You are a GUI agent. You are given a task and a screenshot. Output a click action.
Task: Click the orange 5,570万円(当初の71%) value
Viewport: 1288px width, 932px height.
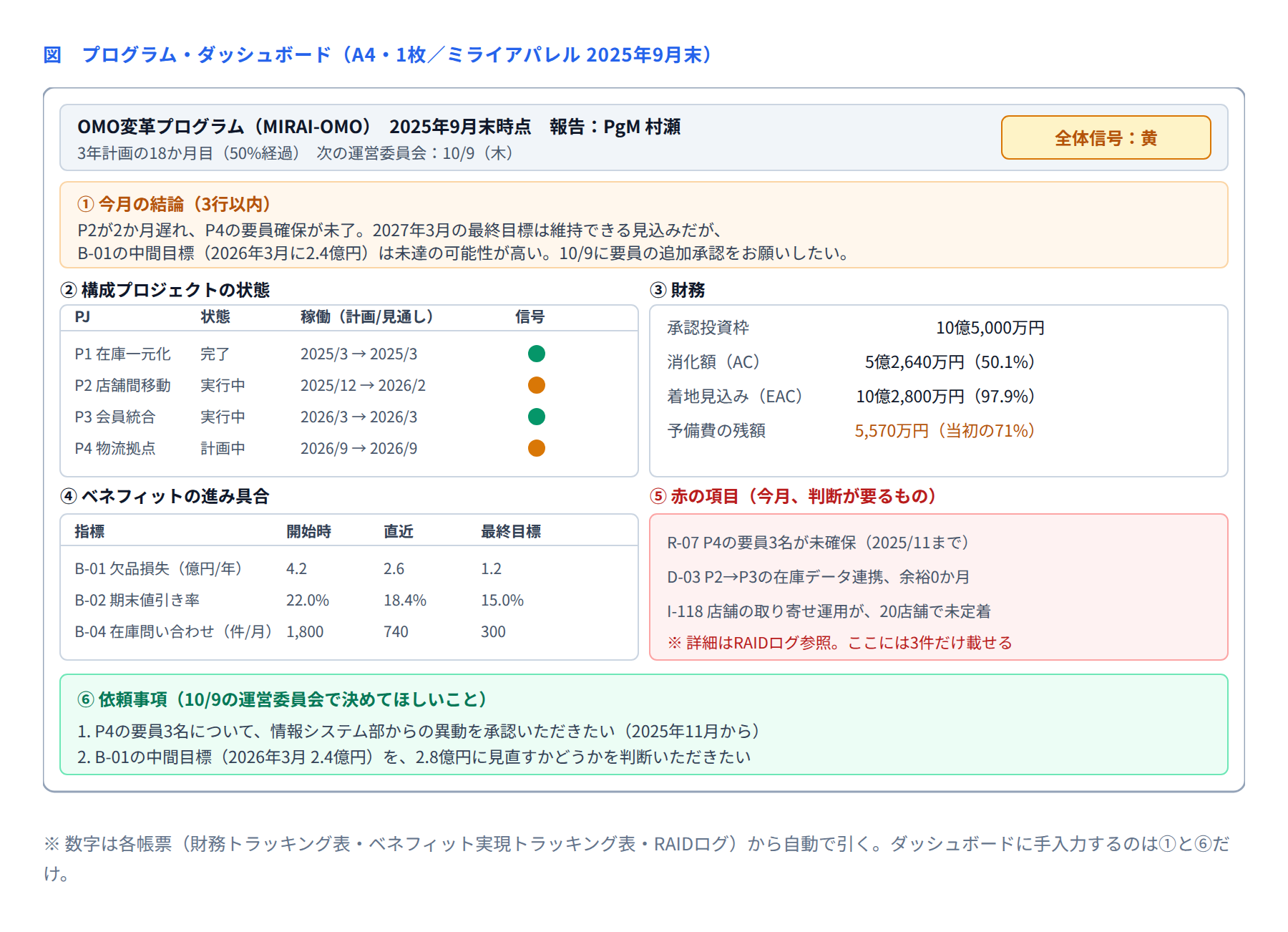[945, 431]
